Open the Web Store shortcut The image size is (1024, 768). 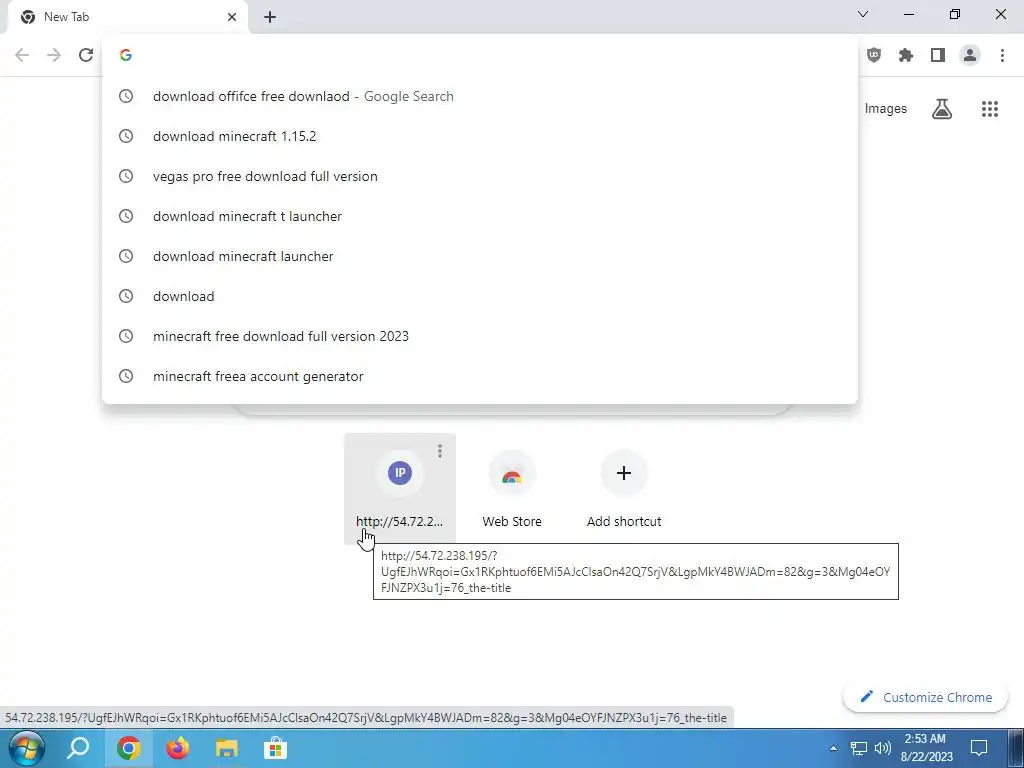pyautogui.click(x=512, y=488)
